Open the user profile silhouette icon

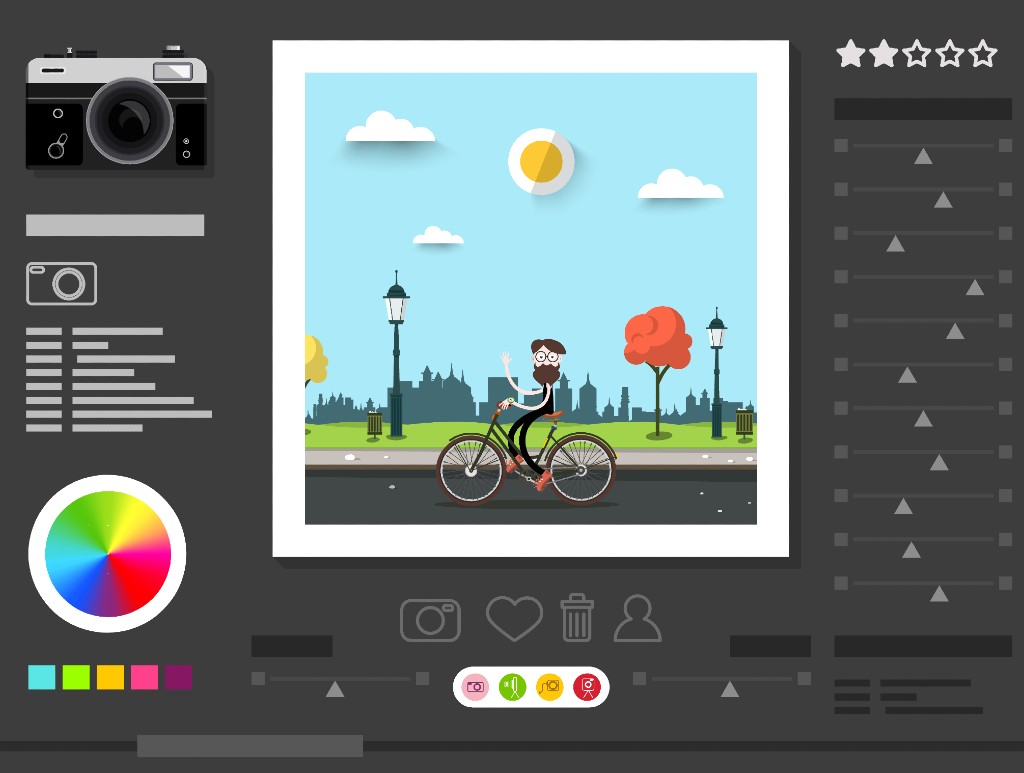click(x=637, y=619)
